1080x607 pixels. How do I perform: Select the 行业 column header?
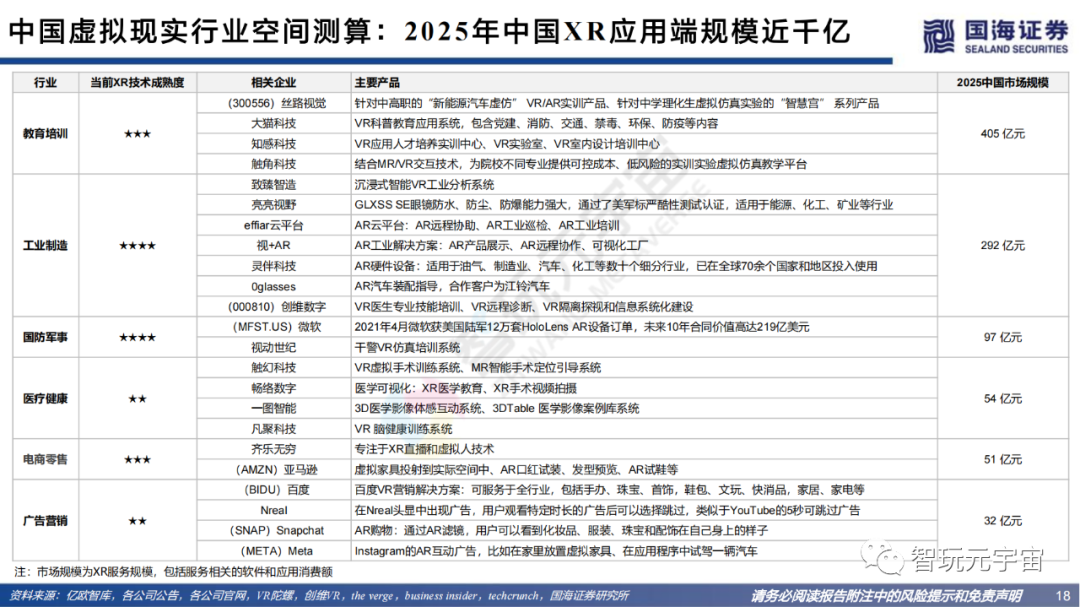tap(45, 83)
